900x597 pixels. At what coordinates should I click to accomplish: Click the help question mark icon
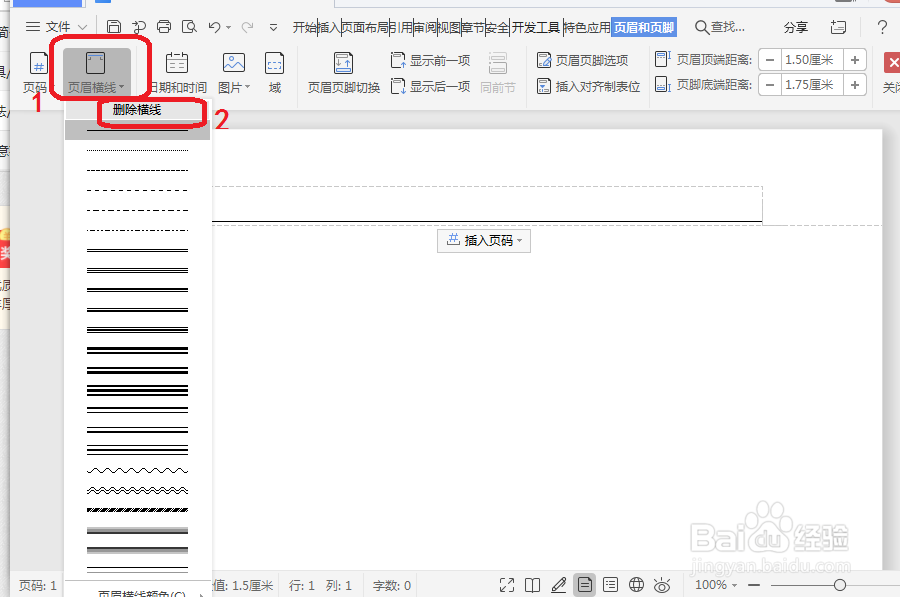pyautogui.click(x=882, y=27)
